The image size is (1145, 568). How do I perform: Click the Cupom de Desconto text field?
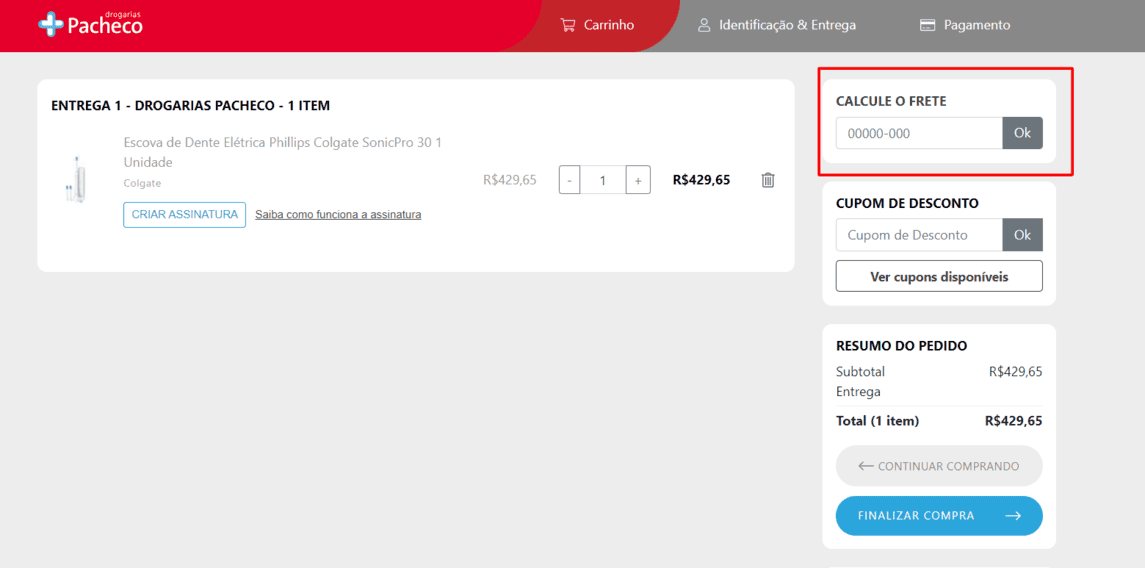(918, 235)
